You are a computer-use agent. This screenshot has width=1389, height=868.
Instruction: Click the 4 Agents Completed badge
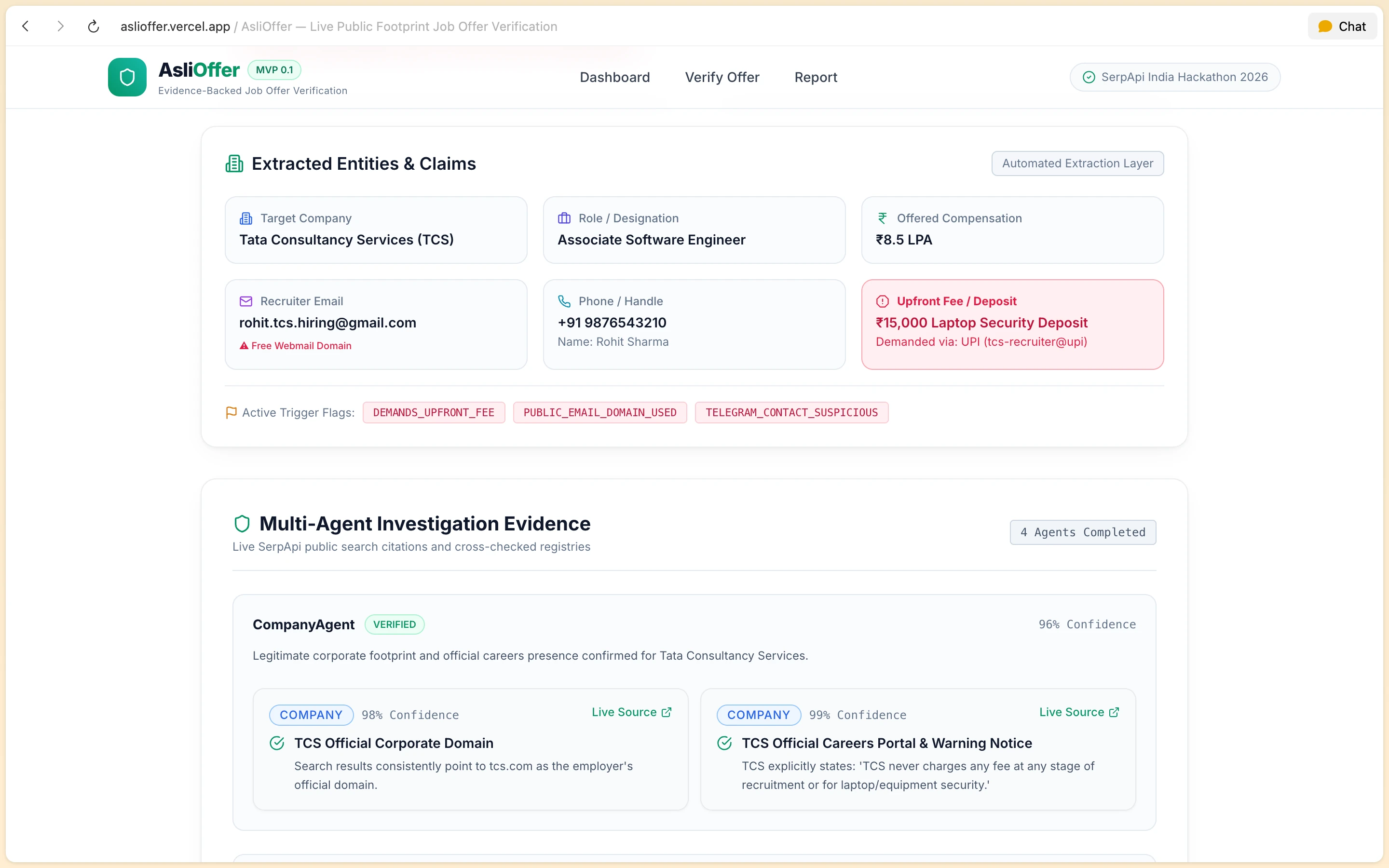(1082, 532)
